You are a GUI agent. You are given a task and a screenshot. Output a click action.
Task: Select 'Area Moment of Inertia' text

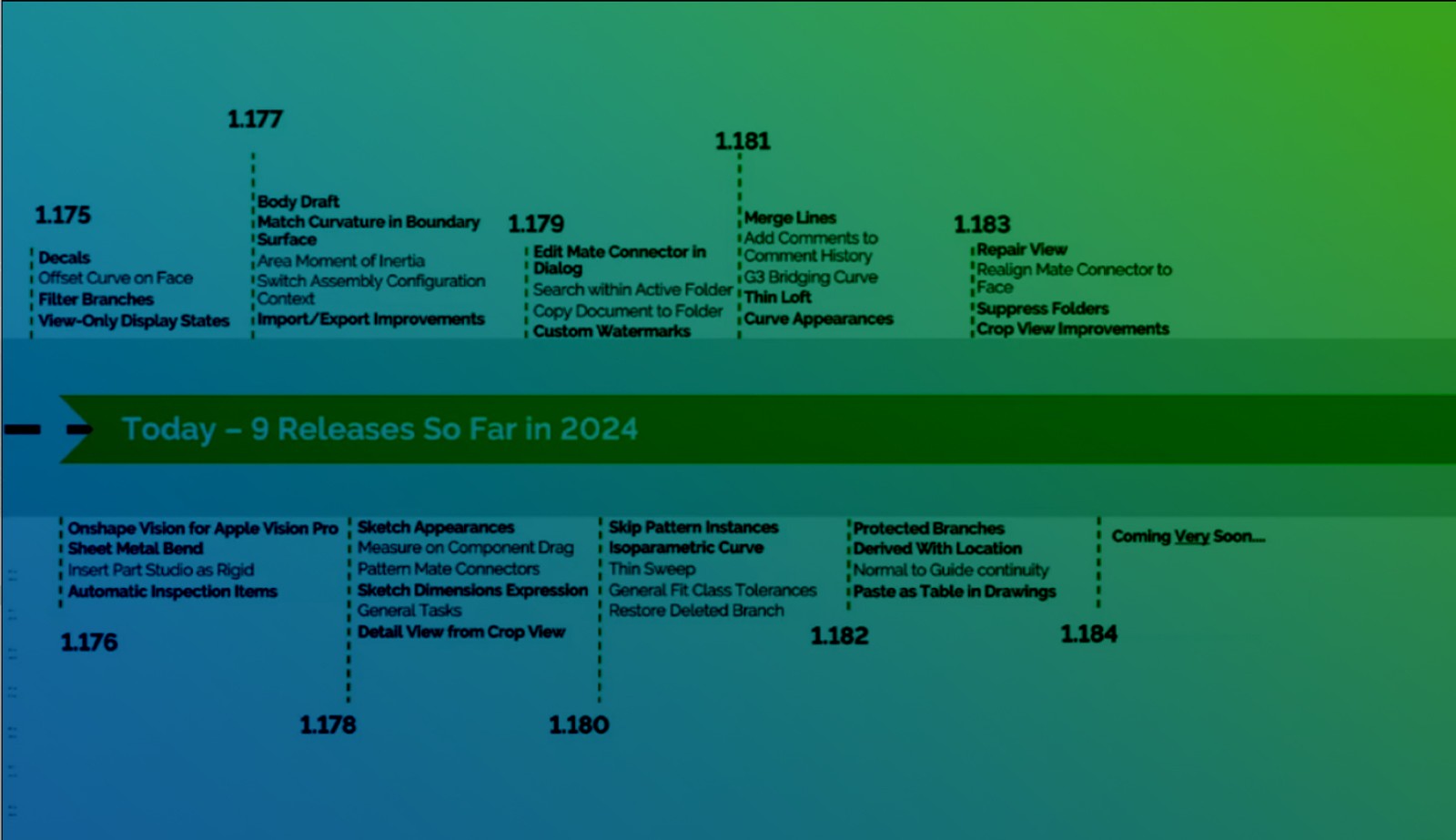(x=341, y=260)
